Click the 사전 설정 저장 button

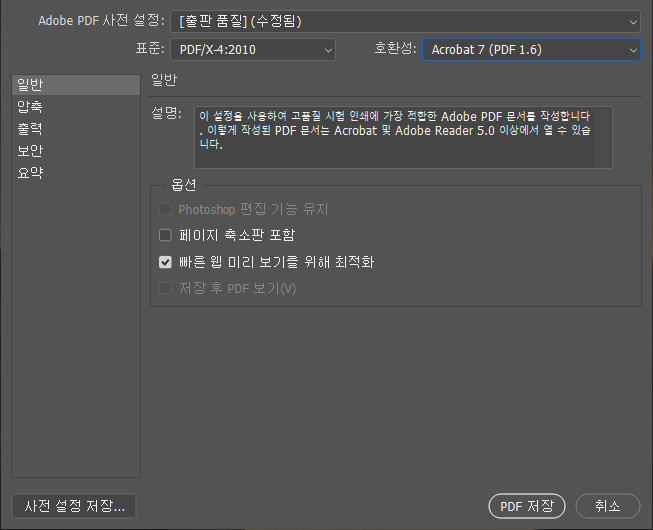(74, 506)
